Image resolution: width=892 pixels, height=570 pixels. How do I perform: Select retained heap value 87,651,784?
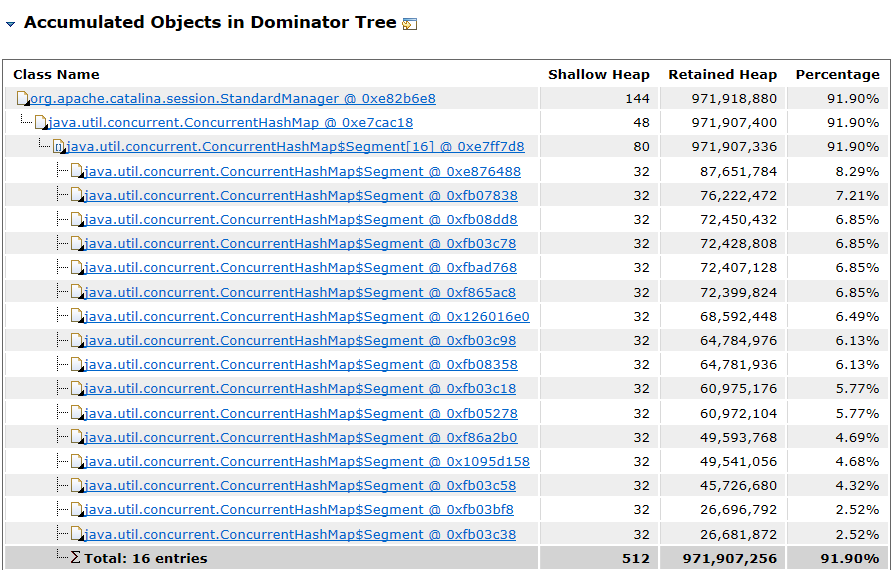[x=738, y=171]
